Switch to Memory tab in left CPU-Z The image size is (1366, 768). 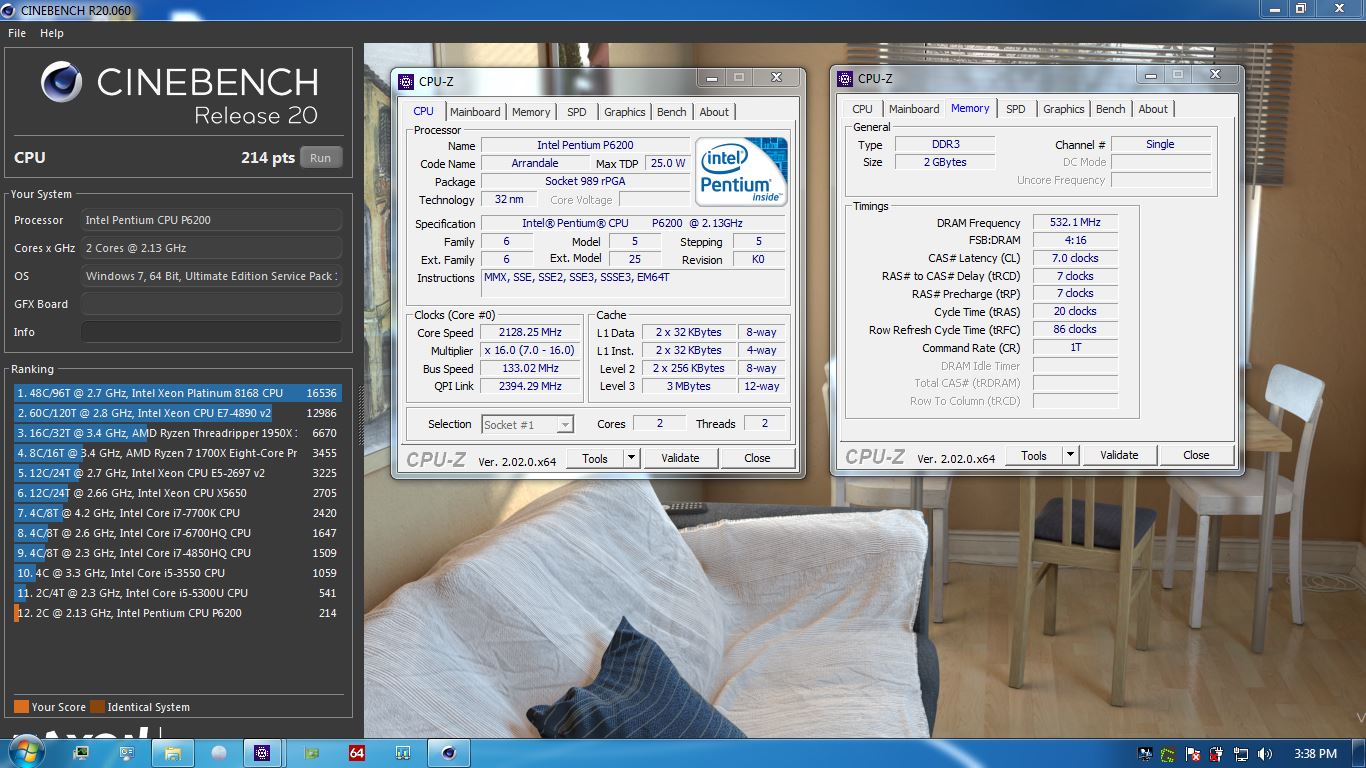pyautogui.click(x=531, y=112)
